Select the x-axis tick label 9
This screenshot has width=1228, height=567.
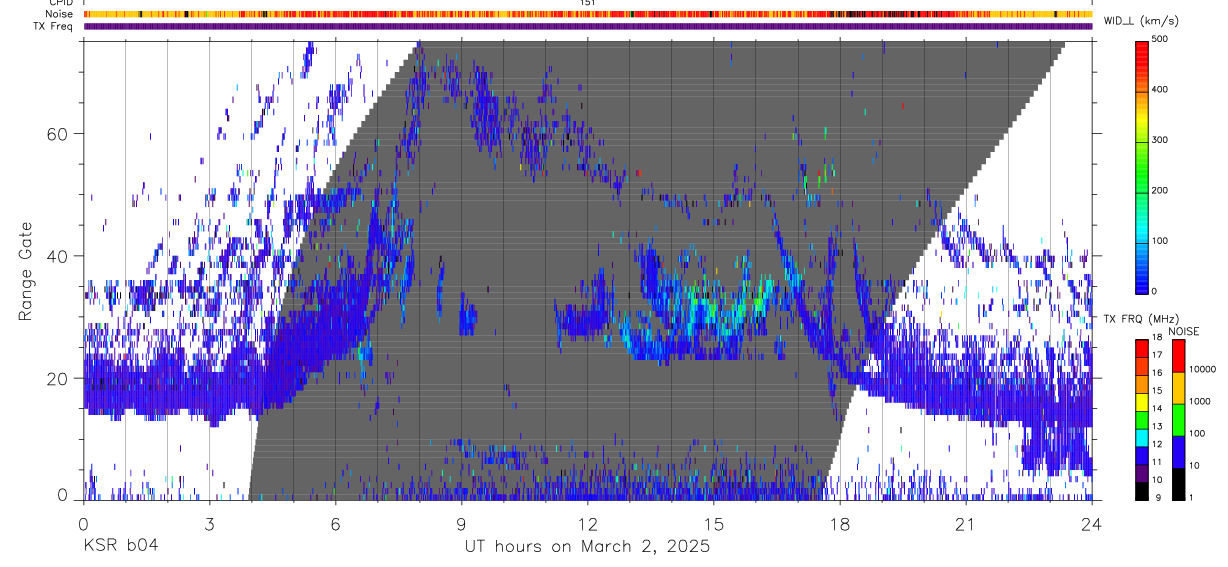click(x=462, y=524)
